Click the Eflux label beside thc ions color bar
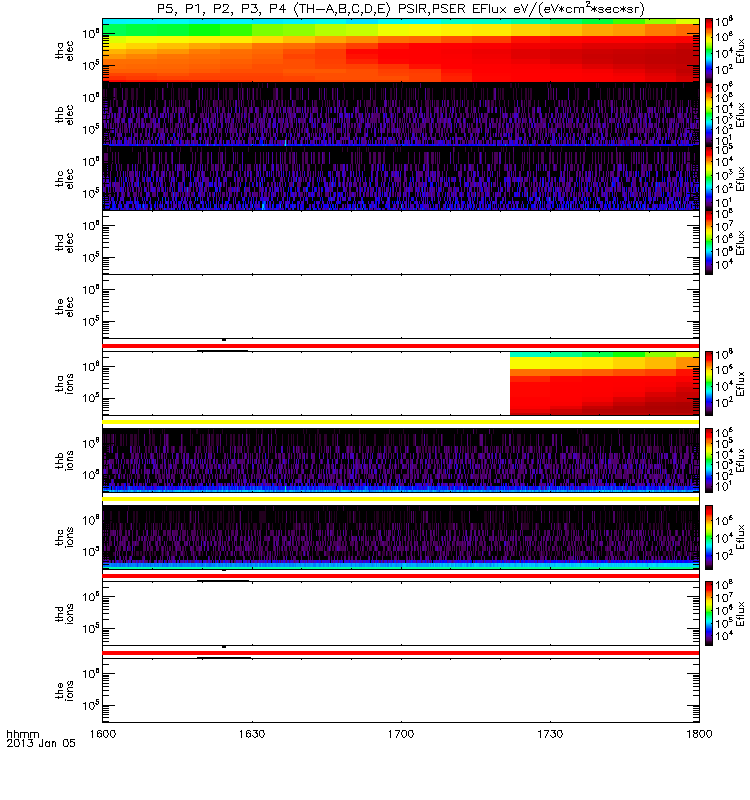The image size is (750, 800). point(740,537)
